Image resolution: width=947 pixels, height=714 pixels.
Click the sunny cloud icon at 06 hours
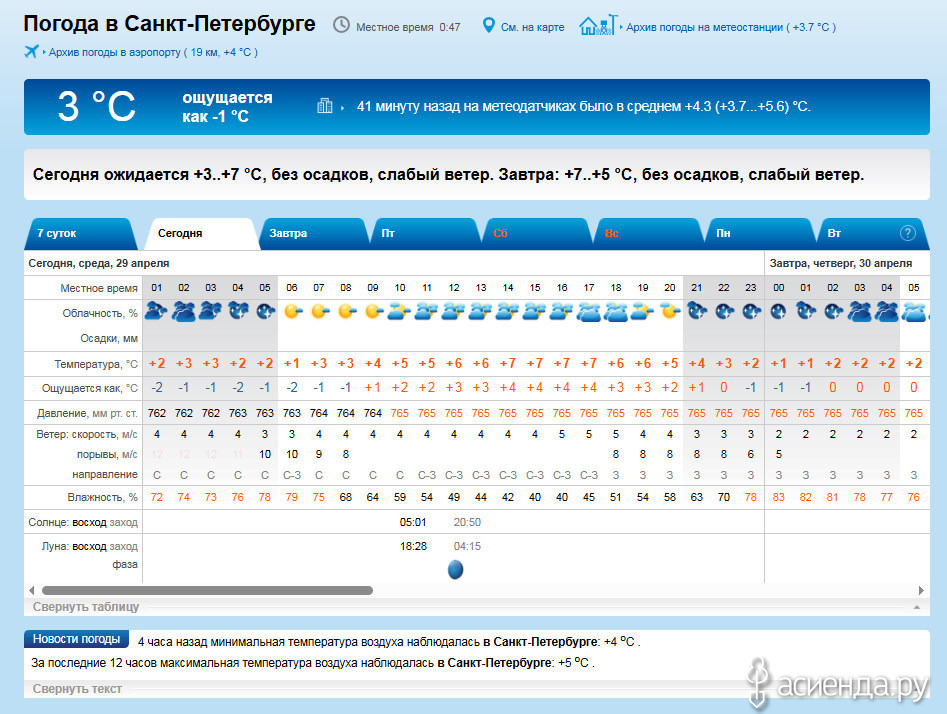[292, 312]
